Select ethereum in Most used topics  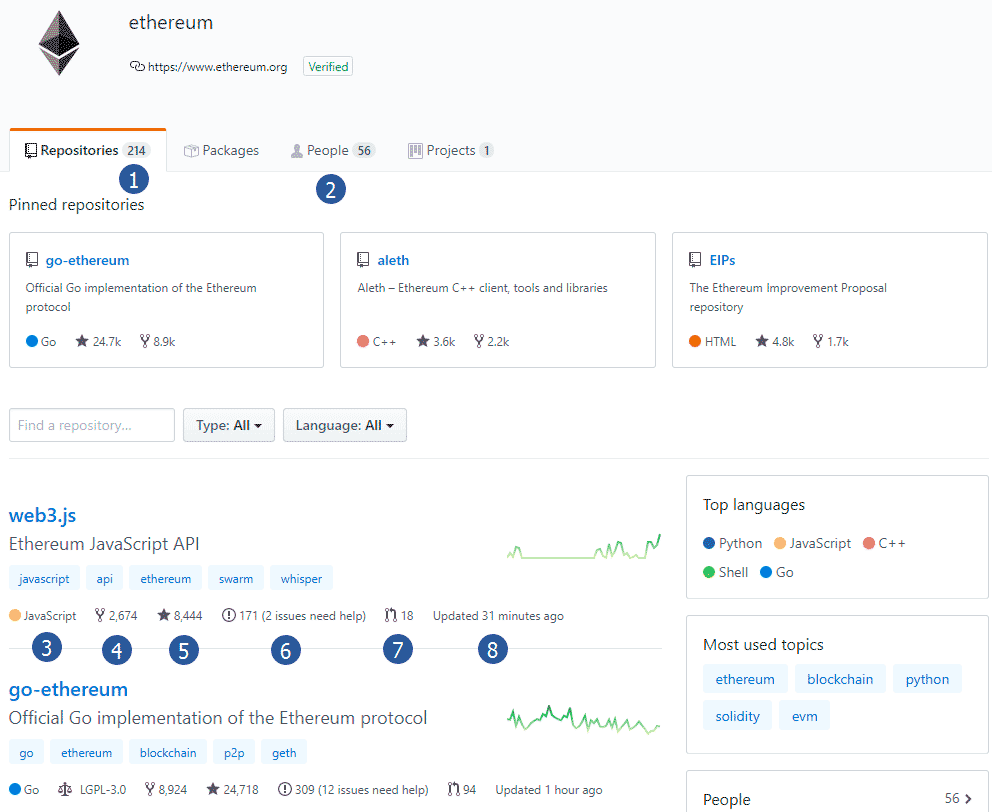click(x=745, y=679)
